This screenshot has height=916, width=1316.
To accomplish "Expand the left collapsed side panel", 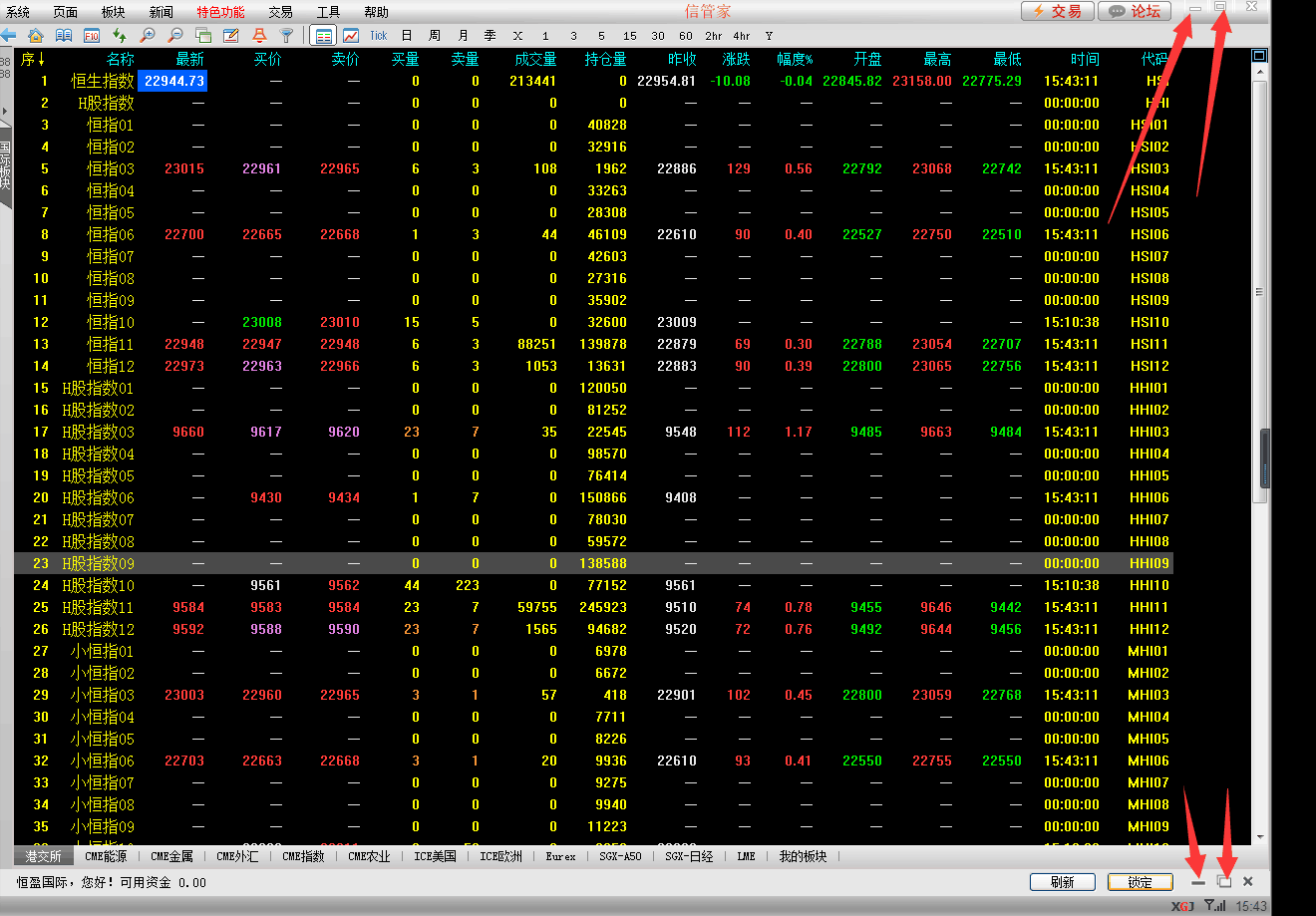I will tap(5, 110).
